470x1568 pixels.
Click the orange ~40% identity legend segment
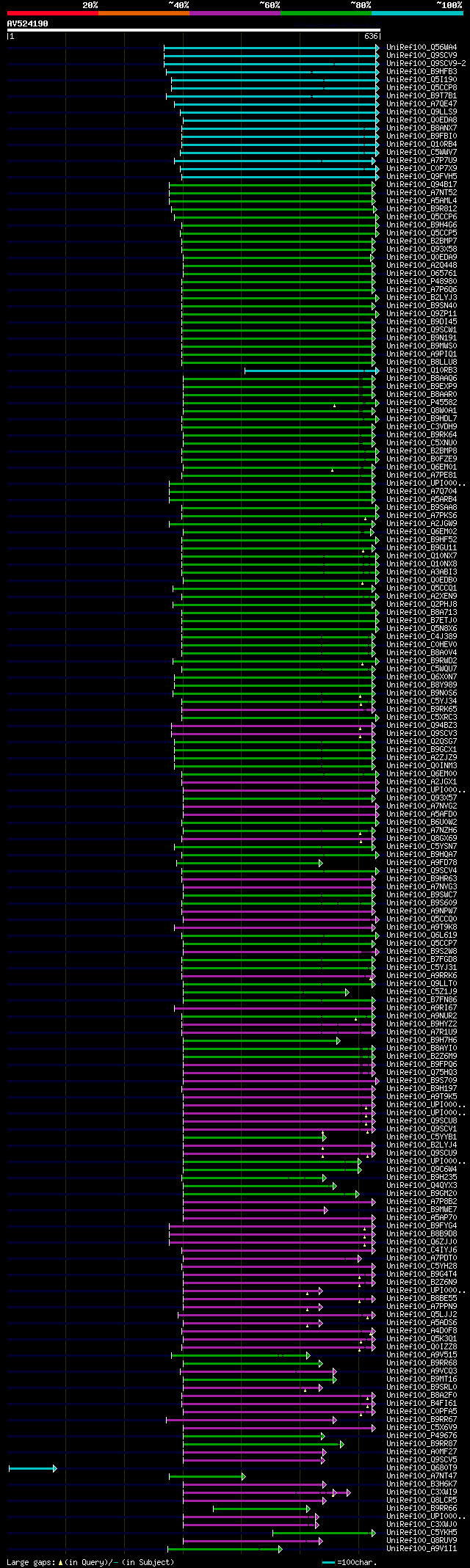tap(143, 13)
